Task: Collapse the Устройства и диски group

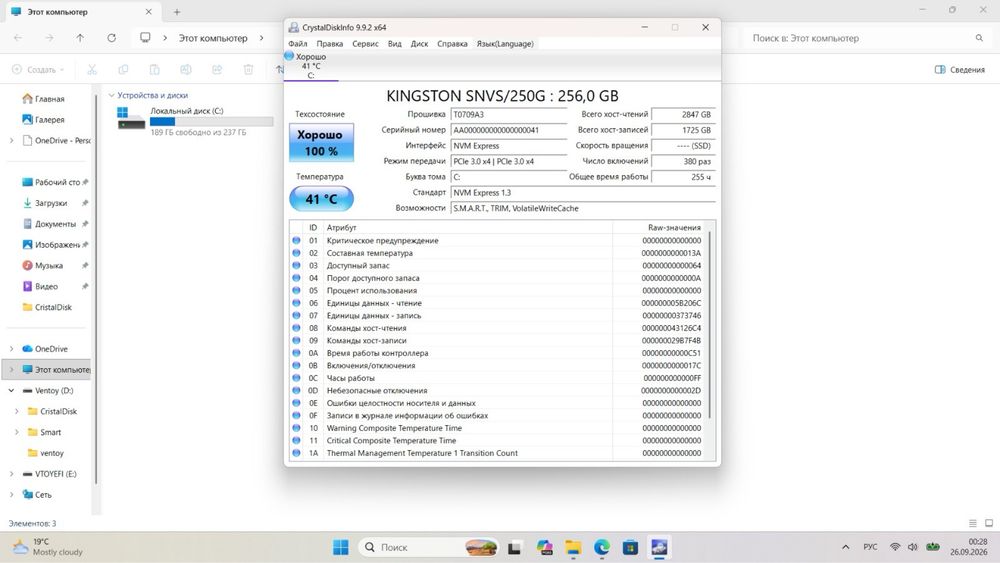Action: click(x=112, y=95)
